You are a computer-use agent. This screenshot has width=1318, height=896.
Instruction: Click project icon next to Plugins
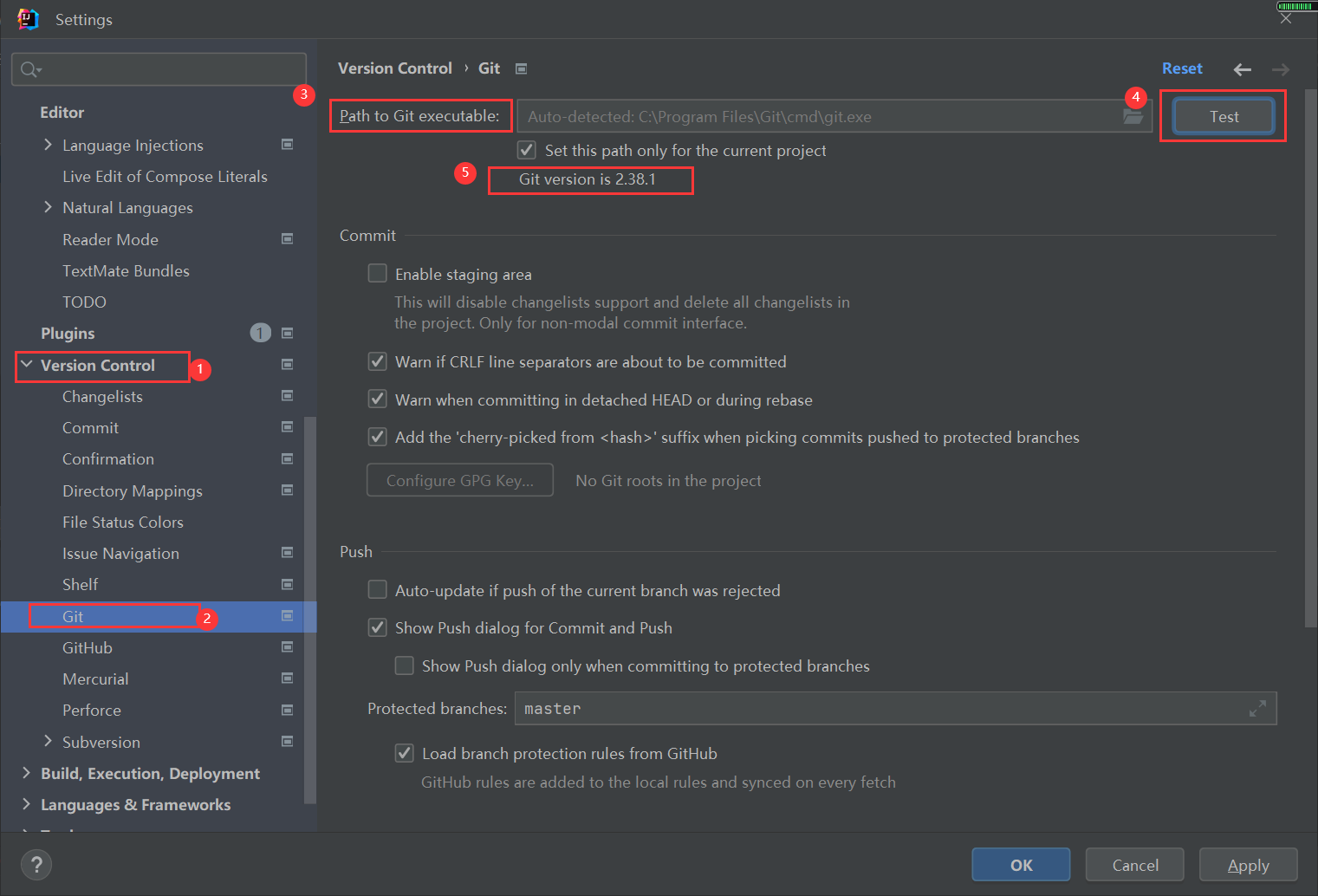click(x=287, y=333)
